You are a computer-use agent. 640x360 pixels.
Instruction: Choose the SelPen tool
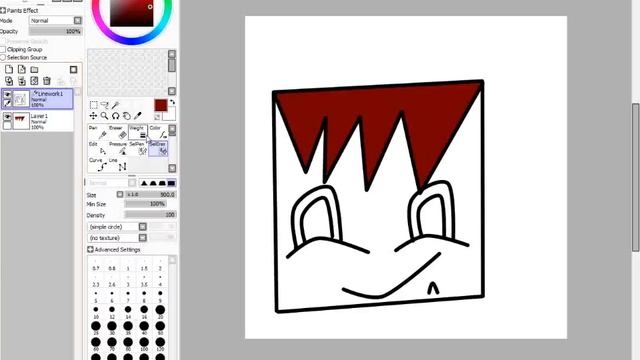click(138, 149)
